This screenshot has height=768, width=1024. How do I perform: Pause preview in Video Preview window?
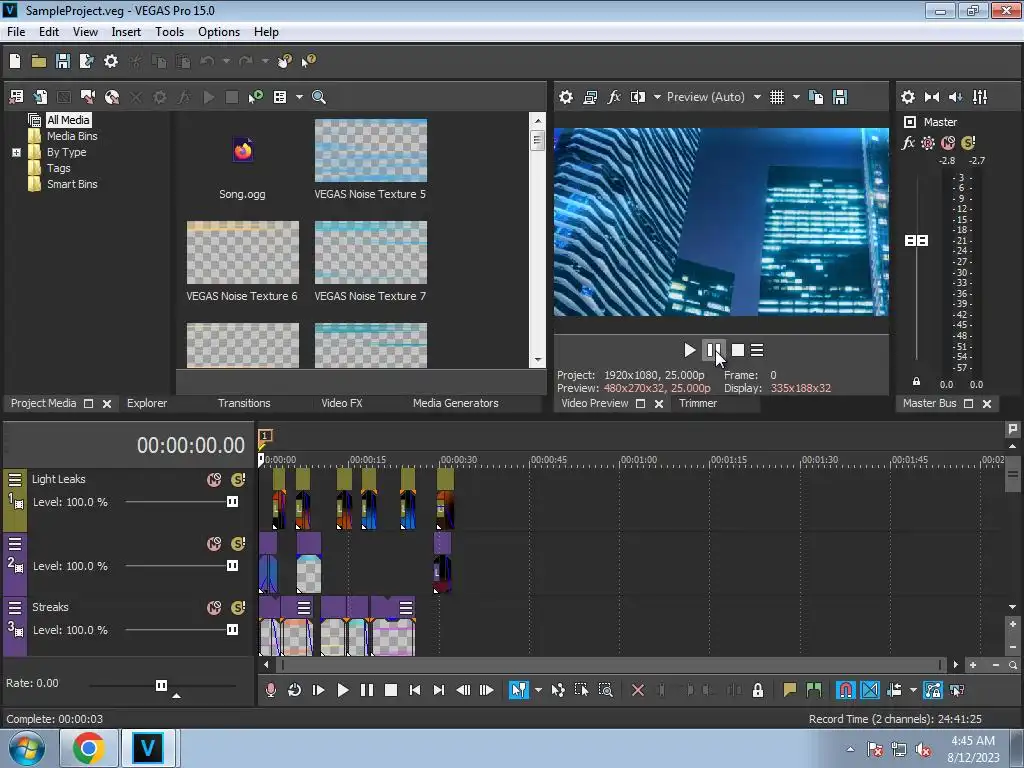tap(713, 350)
